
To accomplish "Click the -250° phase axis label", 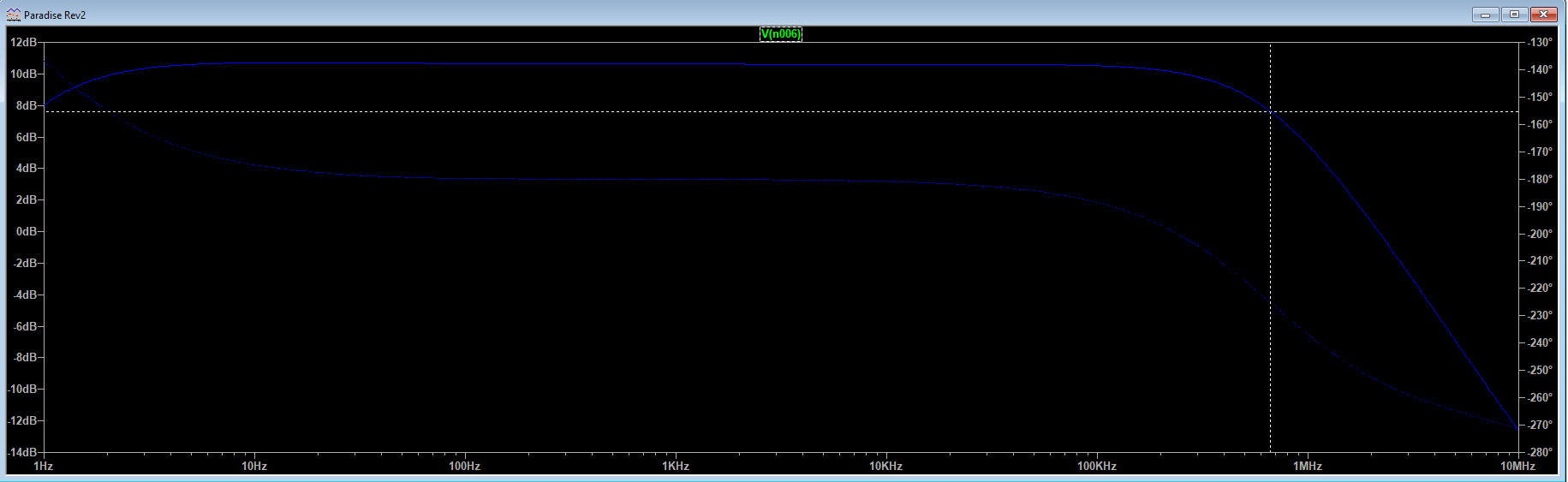I will tap(1540, 370).
